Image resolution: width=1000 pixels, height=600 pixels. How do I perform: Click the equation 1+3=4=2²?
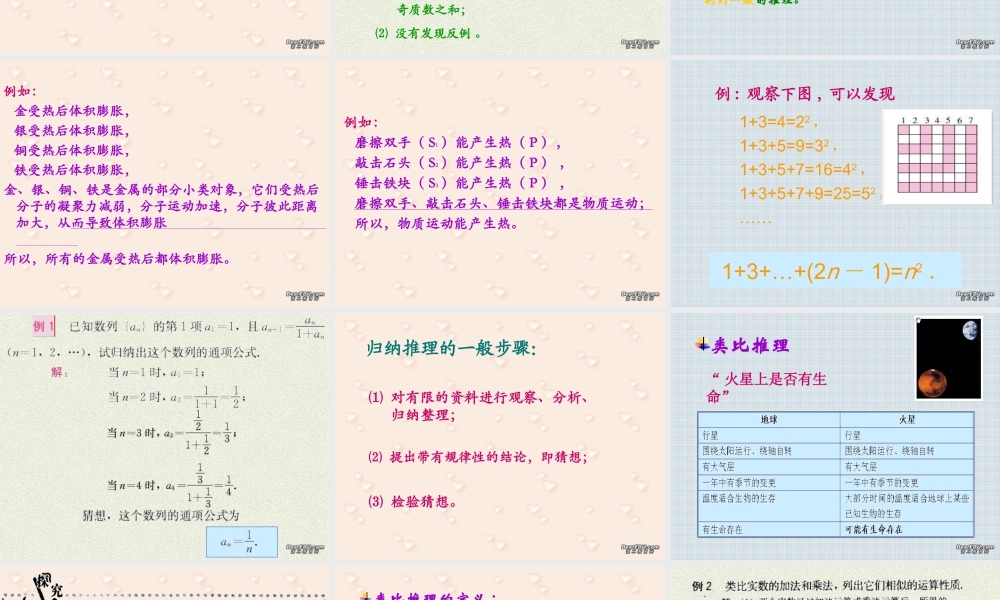coord(778,122)
